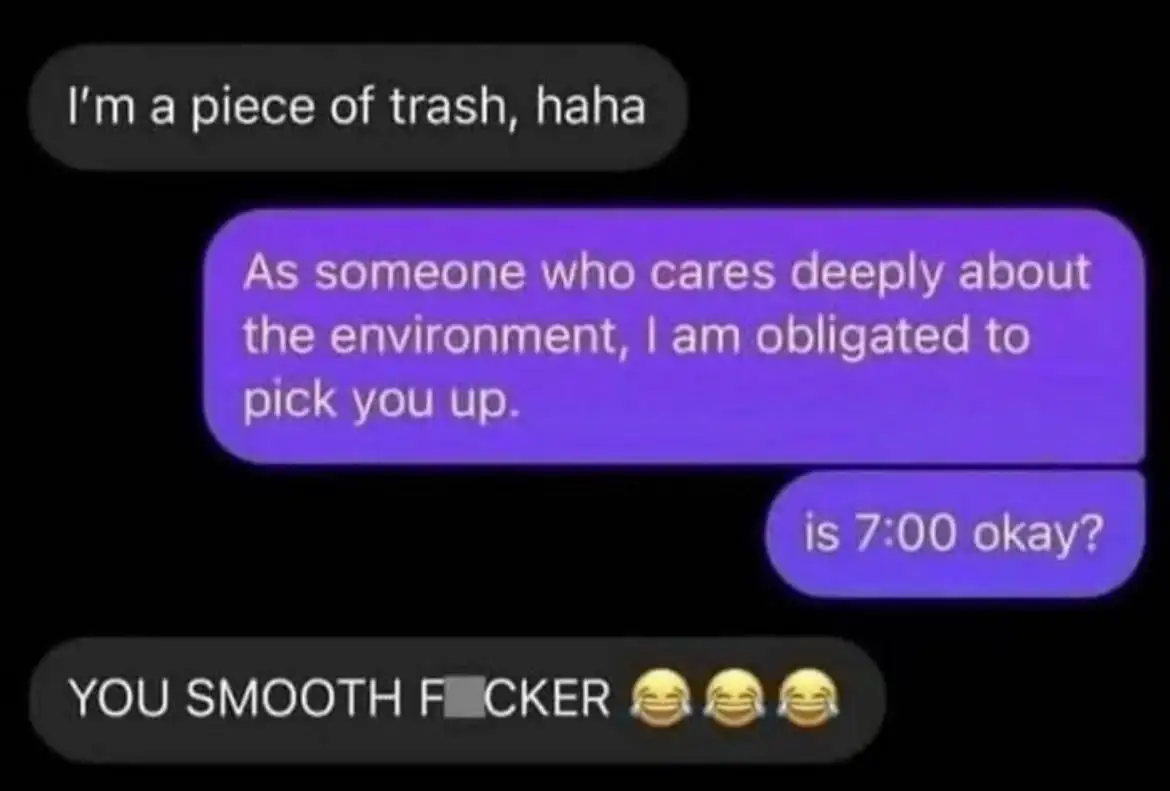
Task: Click the middle crying-laughing emoji
Action: tap(734, 698)
